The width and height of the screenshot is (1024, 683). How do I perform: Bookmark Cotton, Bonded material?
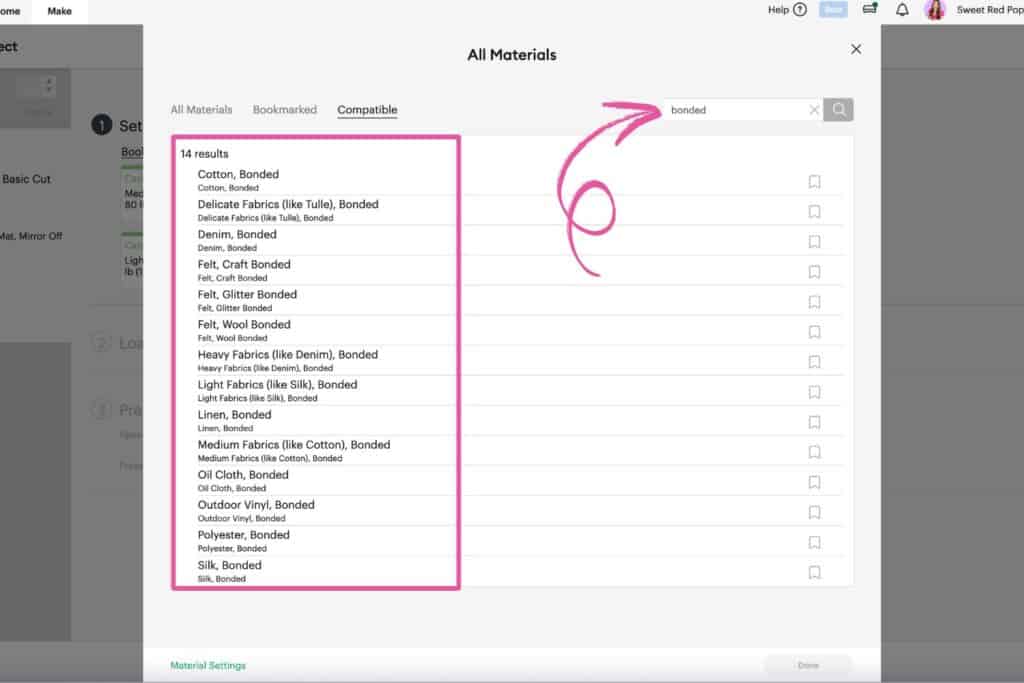(814, 182)
